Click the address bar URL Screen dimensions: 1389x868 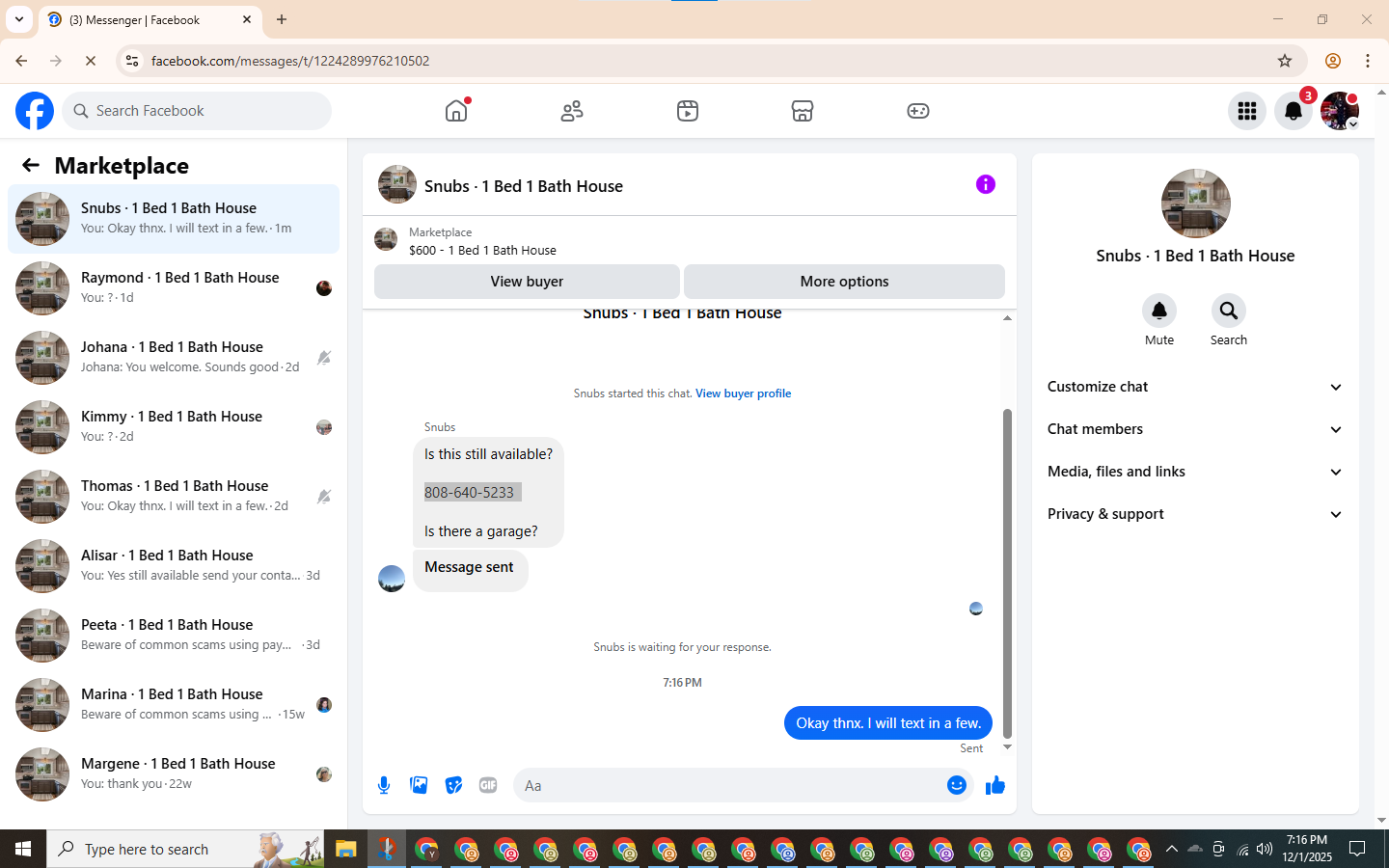coord(290,61)
